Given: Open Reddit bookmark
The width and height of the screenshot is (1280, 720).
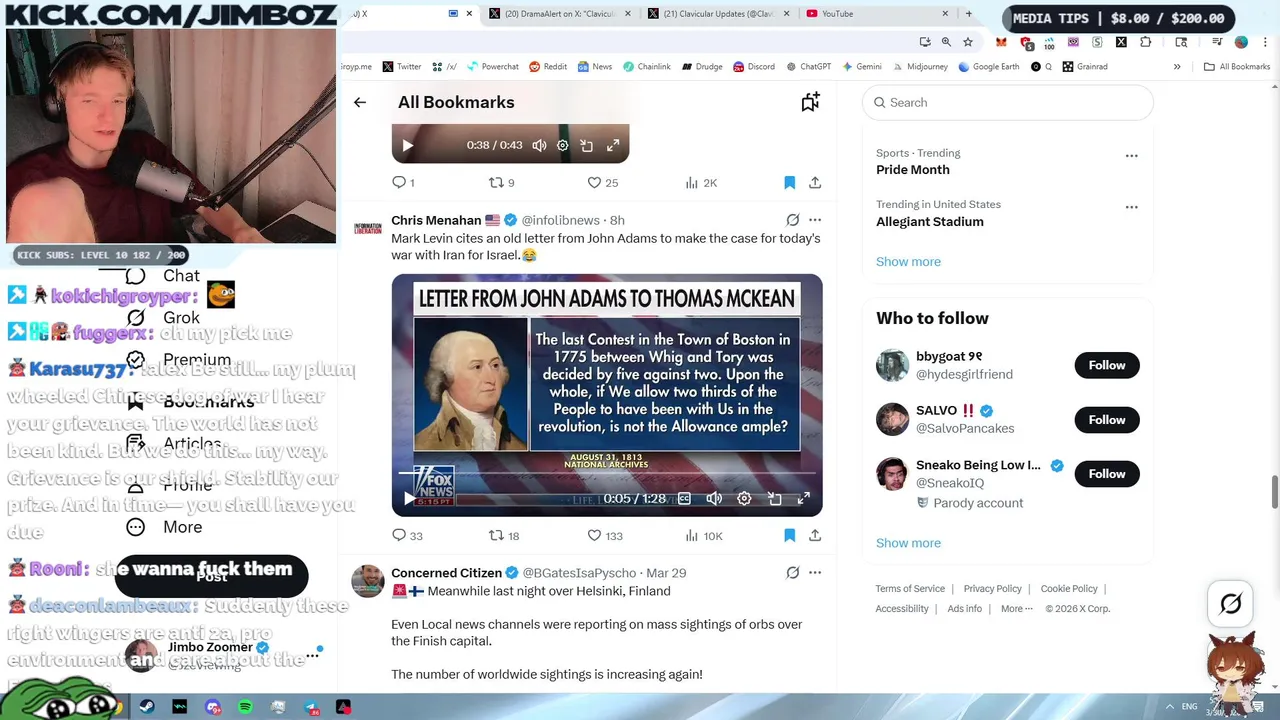Looking at the screenshot, I should point(548,67).
